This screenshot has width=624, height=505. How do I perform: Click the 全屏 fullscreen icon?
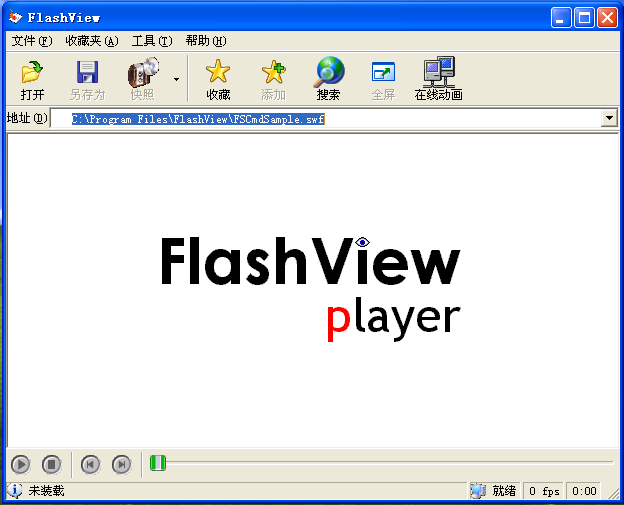(x=383, y=72)
